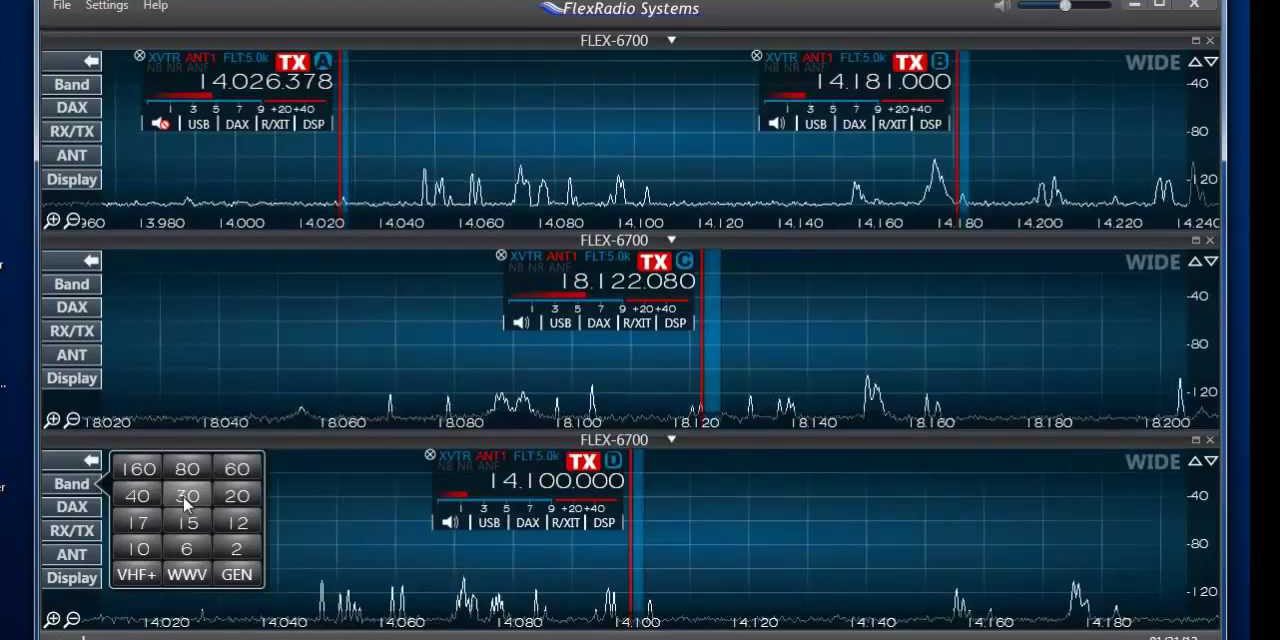Click slice A frequency 14.026.378

266,83
